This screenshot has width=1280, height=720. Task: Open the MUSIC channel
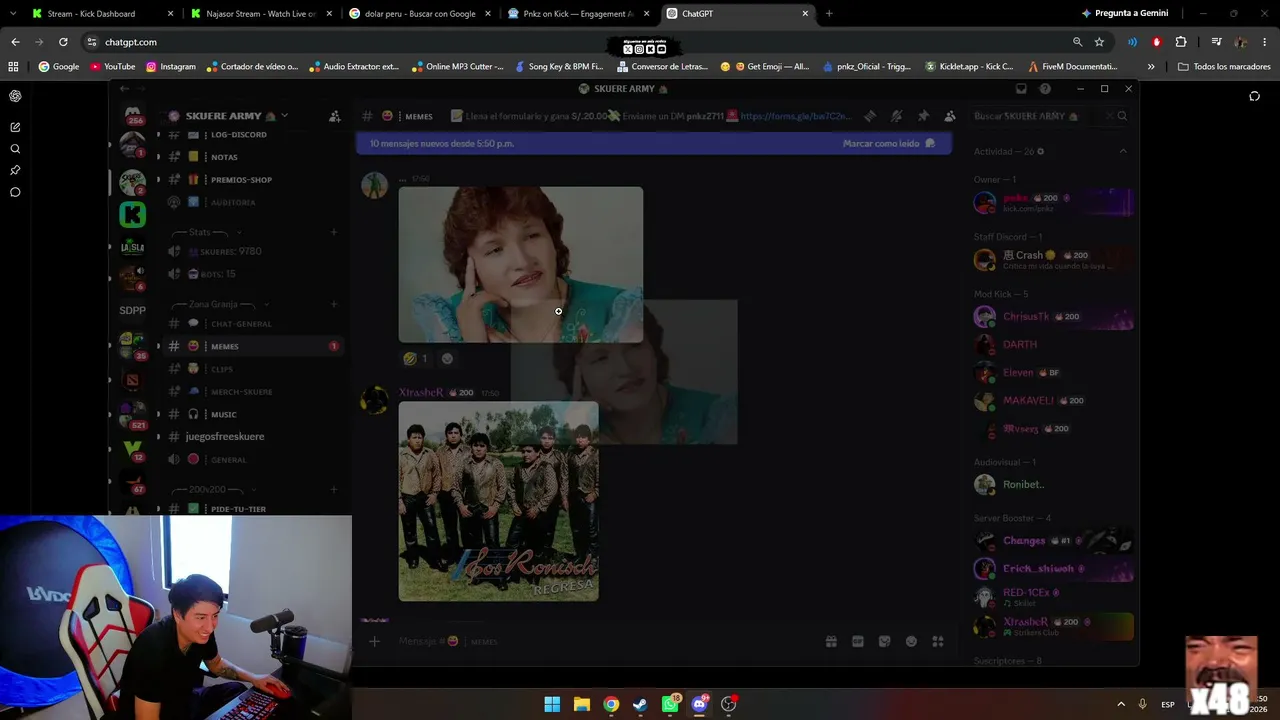[x=254, y=414]
